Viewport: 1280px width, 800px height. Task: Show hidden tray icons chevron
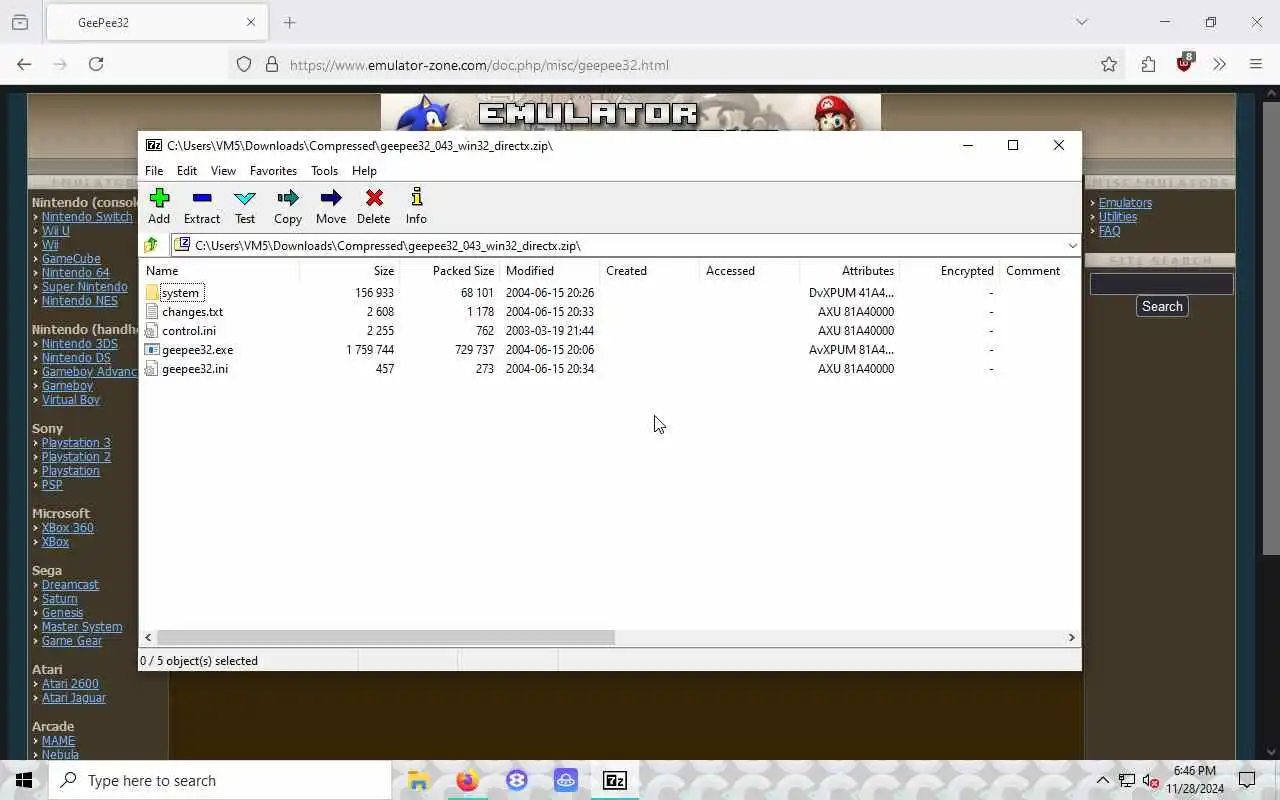click(x=1103, y=781)
